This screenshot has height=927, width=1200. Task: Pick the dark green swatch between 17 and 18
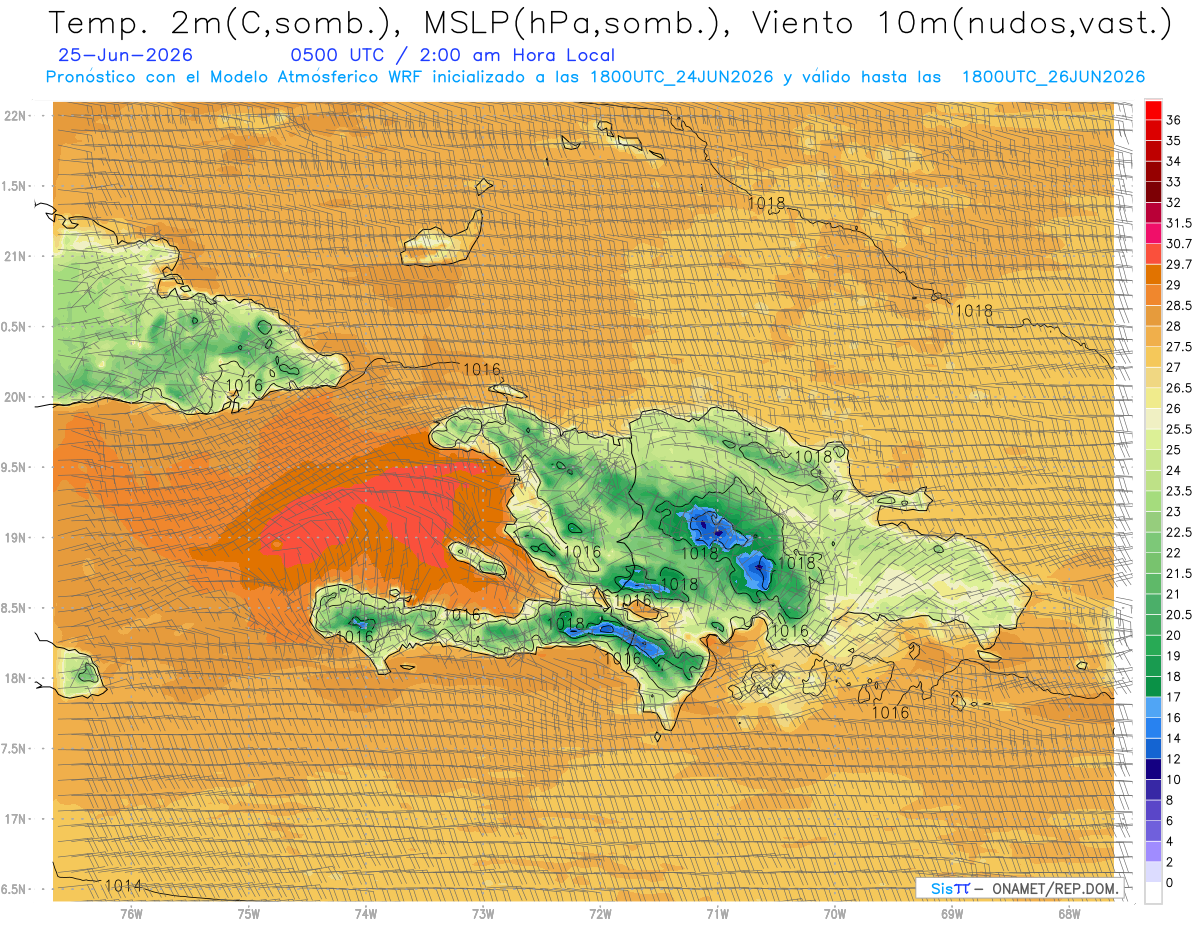pos(1153,686)
